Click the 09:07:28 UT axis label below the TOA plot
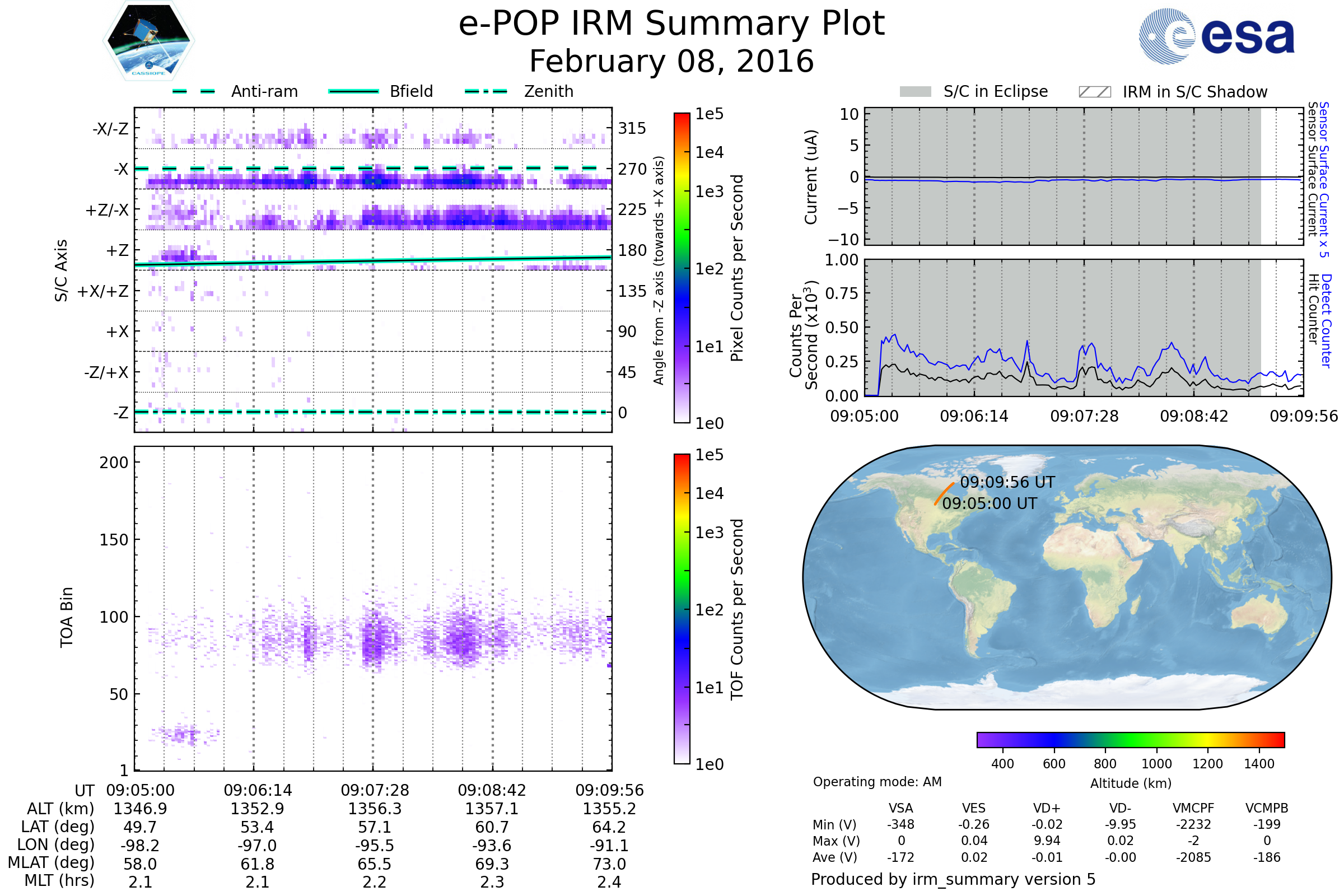Image resolution: width=1344 pixels, height=896 pixels. [375, 790]
